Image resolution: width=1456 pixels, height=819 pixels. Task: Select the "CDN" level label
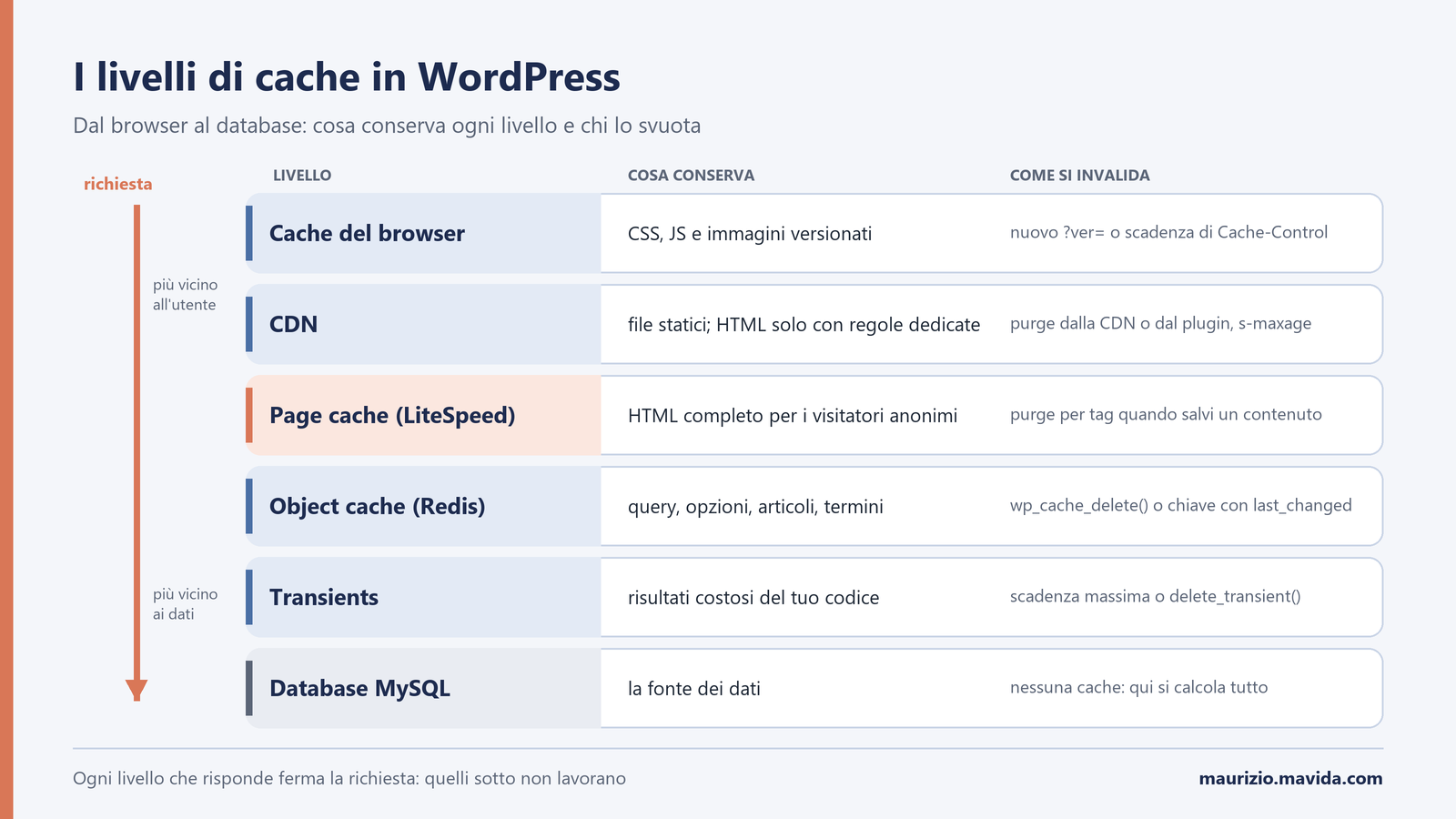click(293, 325)
